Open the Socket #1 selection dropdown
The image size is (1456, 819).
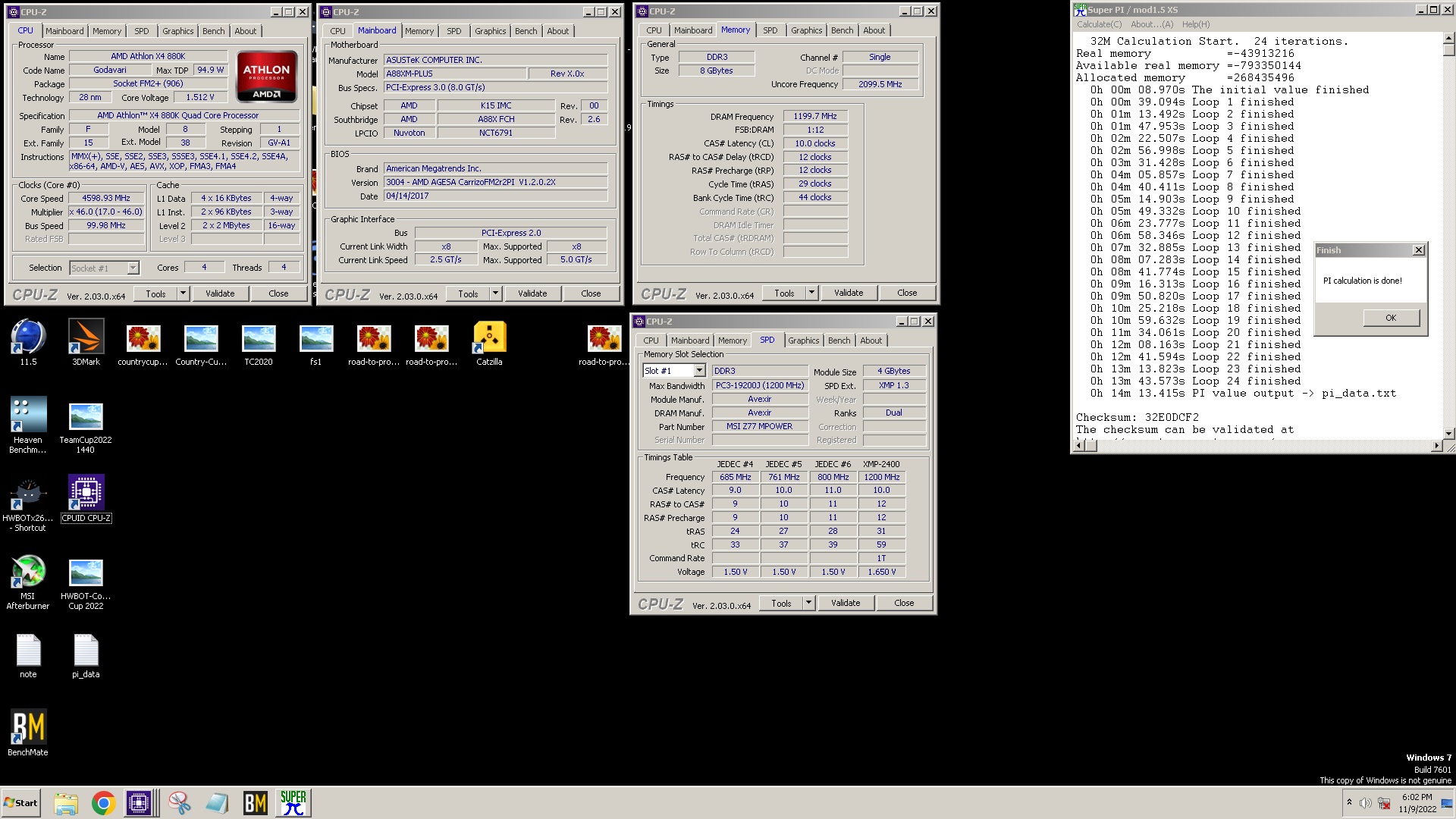pyautogui.click(x=133, y=268)
